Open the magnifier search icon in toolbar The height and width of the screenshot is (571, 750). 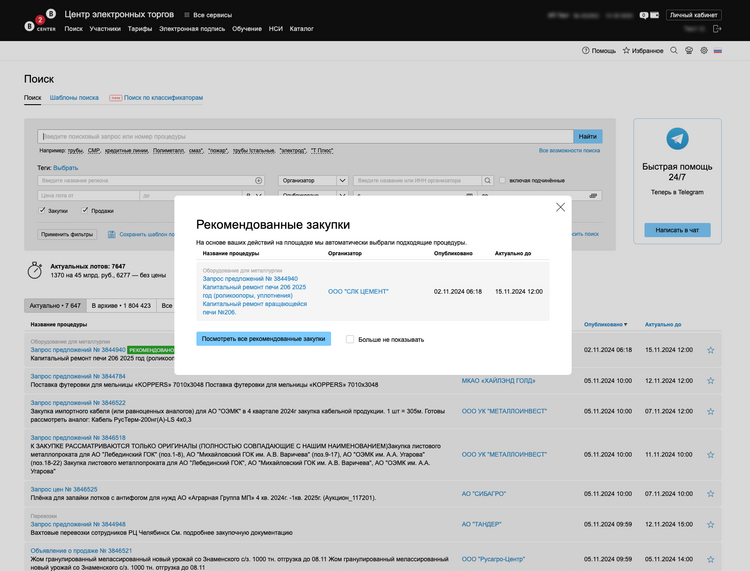pyautogui.click(x=674, y=51)
